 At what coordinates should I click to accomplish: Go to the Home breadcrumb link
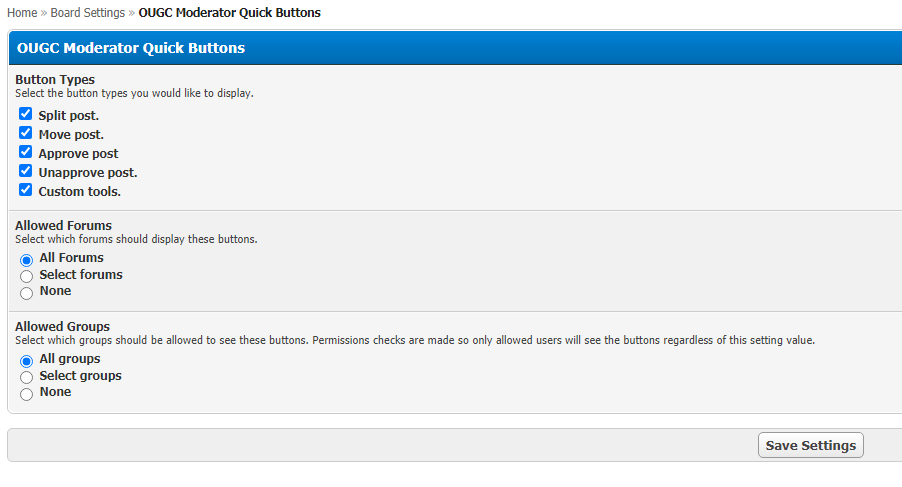pos(22,13)
